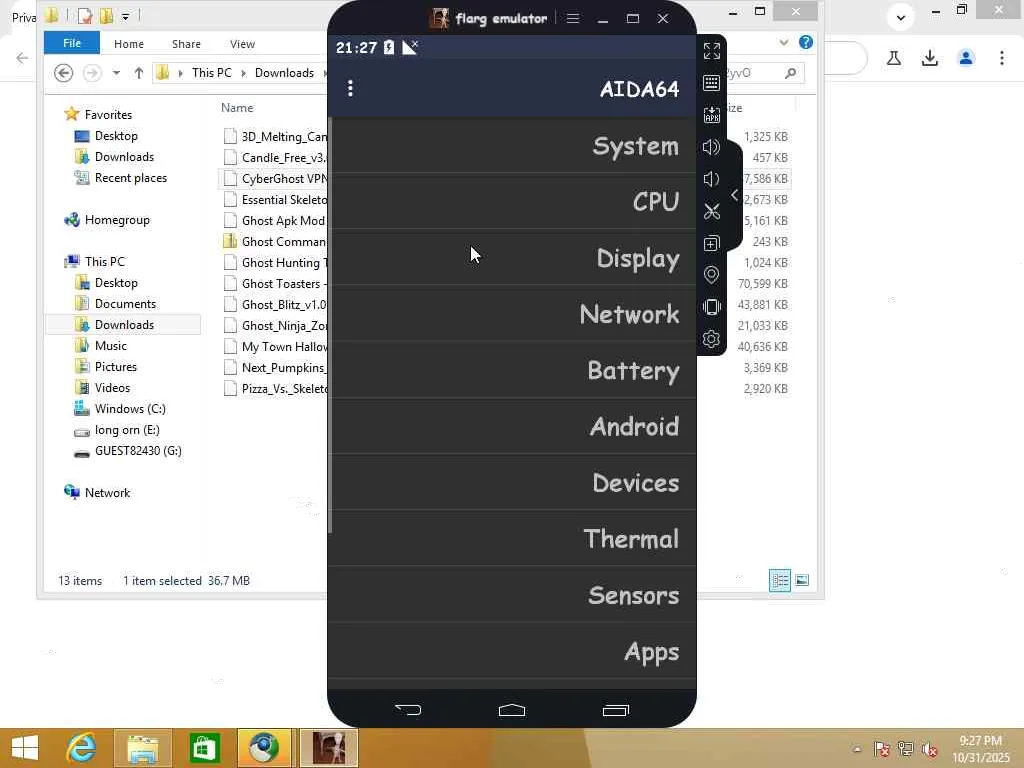Click the install APK icon in emulator sidebar

[712, 115]
